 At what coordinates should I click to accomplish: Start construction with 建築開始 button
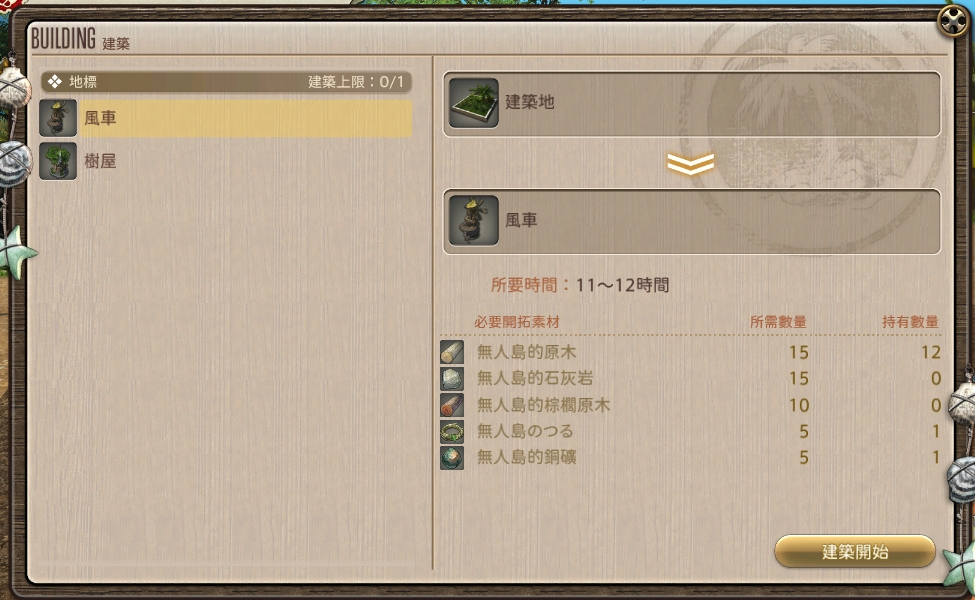[x=855, y=552]
